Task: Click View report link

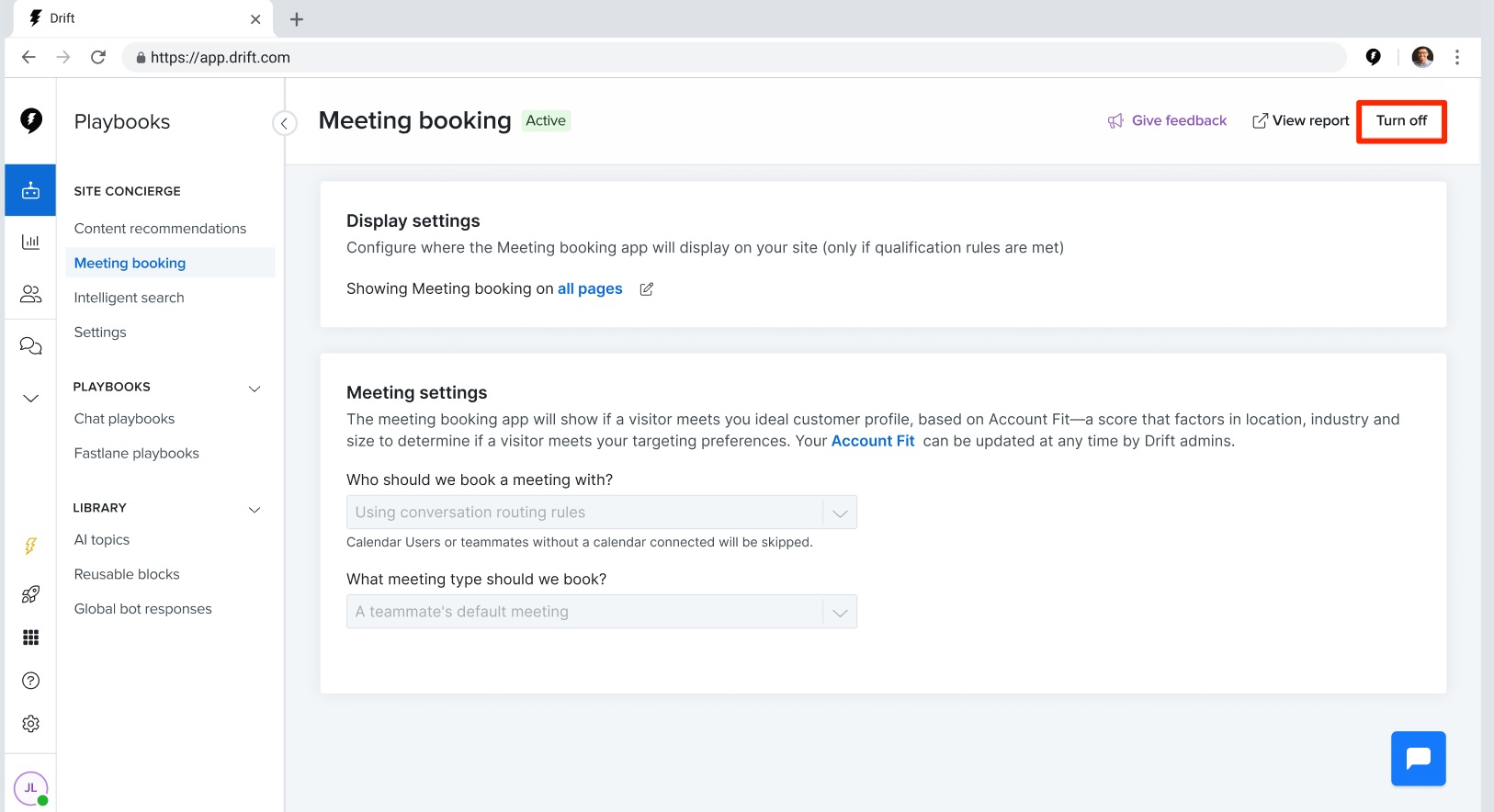Action: point(1301,120)
